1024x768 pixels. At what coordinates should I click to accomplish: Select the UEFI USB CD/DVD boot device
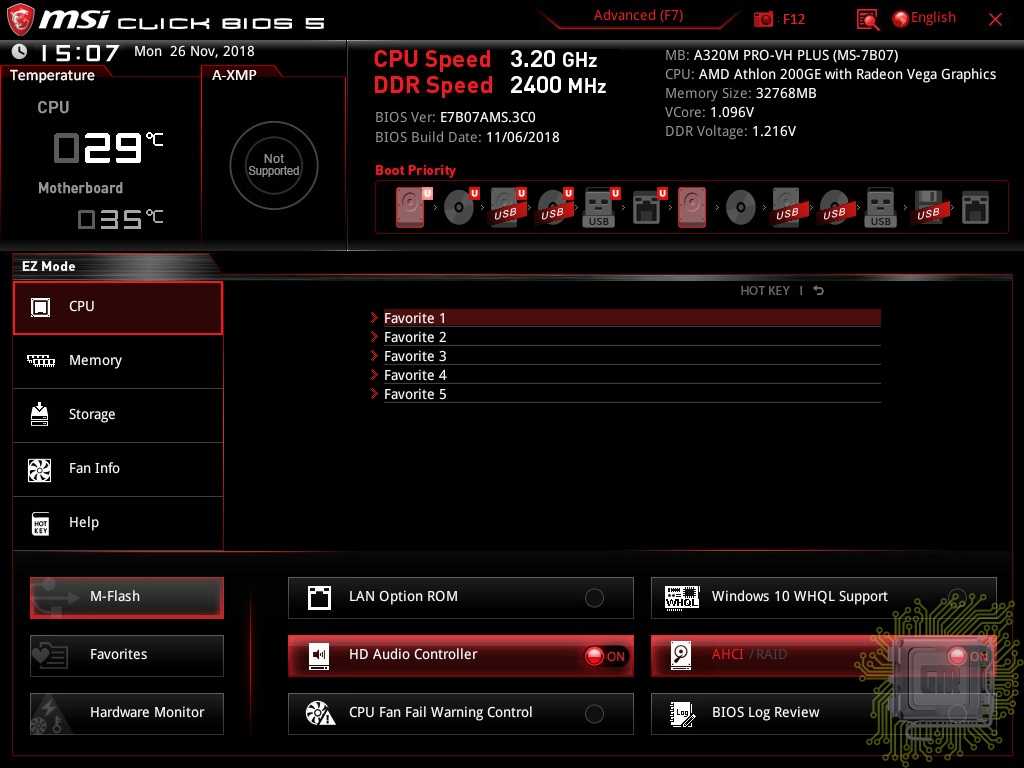point(554,207)
